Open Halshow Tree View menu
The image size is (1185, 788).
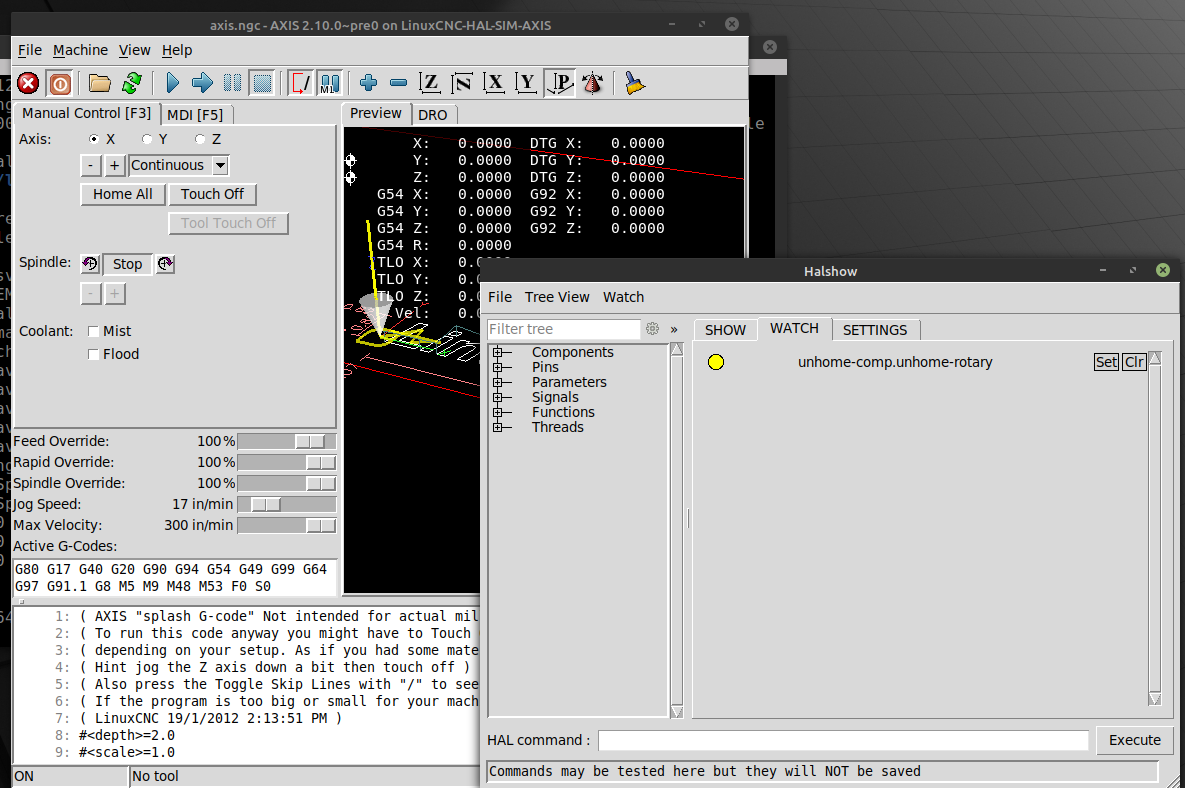tap(557, 297)
